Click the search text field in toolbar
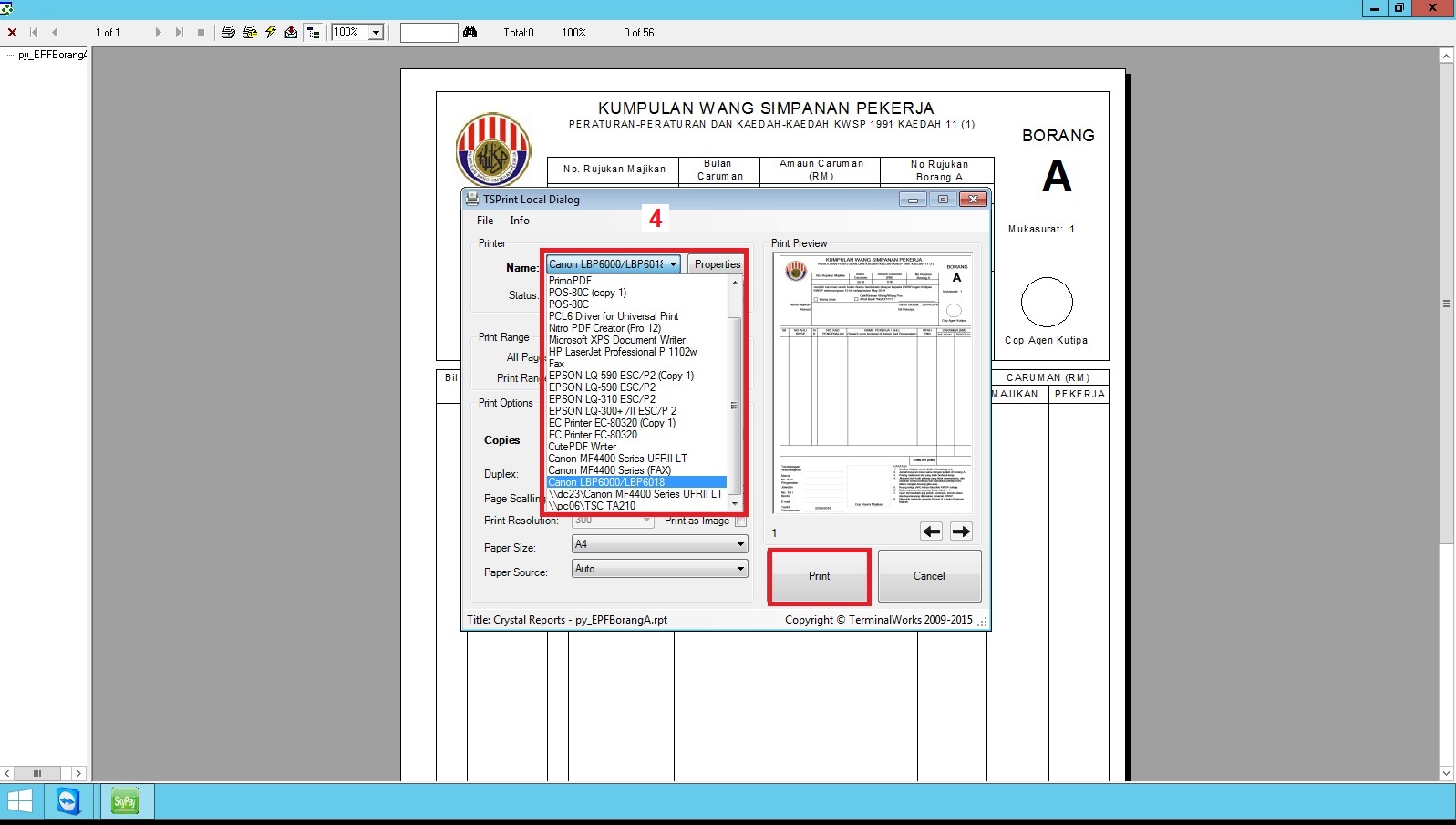Image resolution: width=1456 pixels, height=825 pixels. 429,32
